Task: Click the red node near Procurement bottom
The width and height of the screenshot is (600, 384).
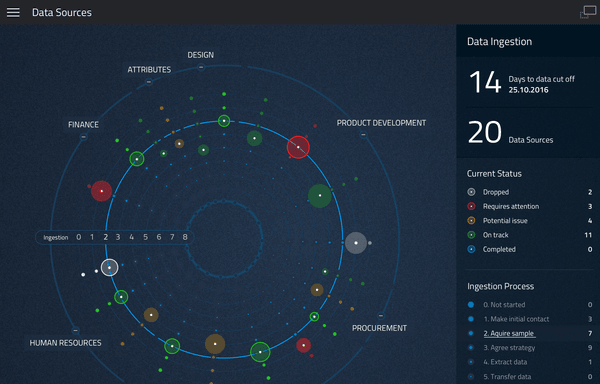Action: [303, 345]
